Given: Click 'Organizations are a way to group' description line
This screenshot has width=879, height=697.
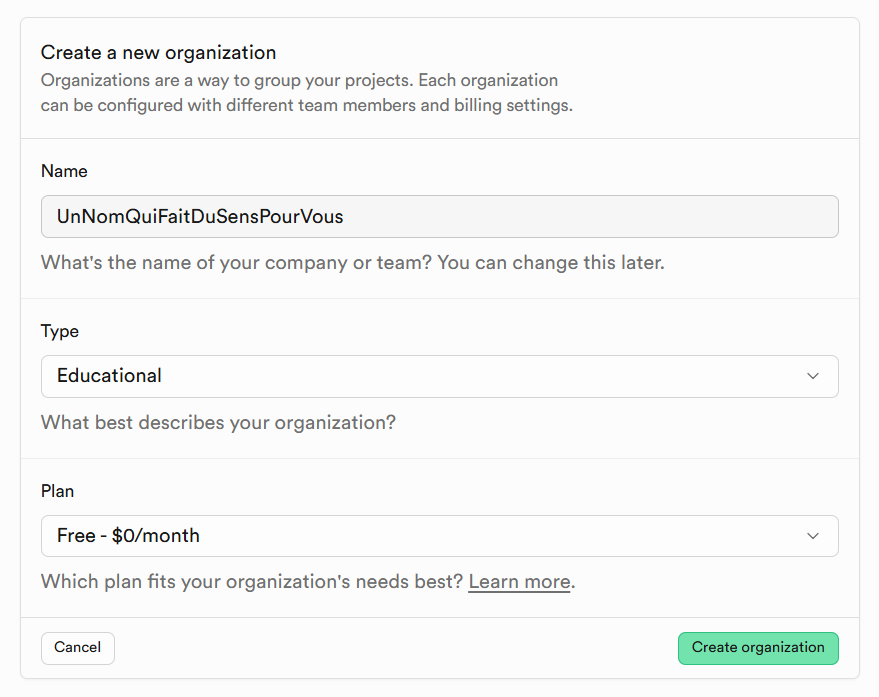Looking at the screenshot, I should click(x=299, y=80).
